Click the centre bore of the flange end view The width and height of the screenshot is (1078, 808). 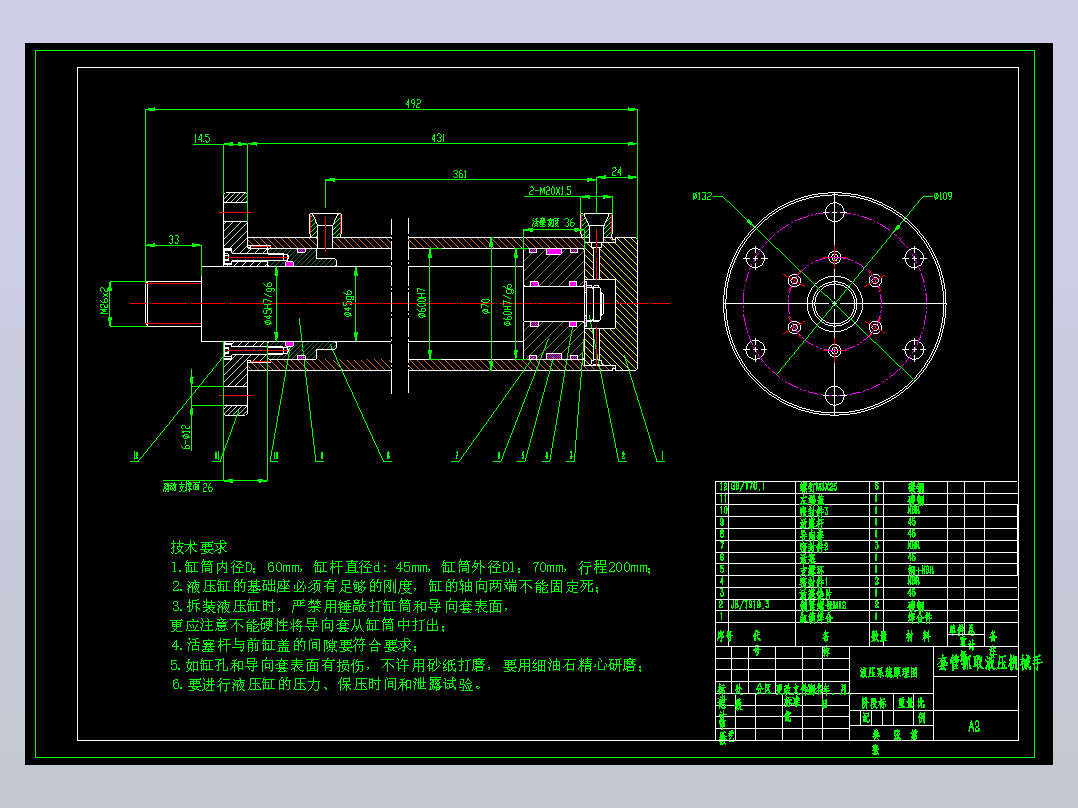(835, 303)
